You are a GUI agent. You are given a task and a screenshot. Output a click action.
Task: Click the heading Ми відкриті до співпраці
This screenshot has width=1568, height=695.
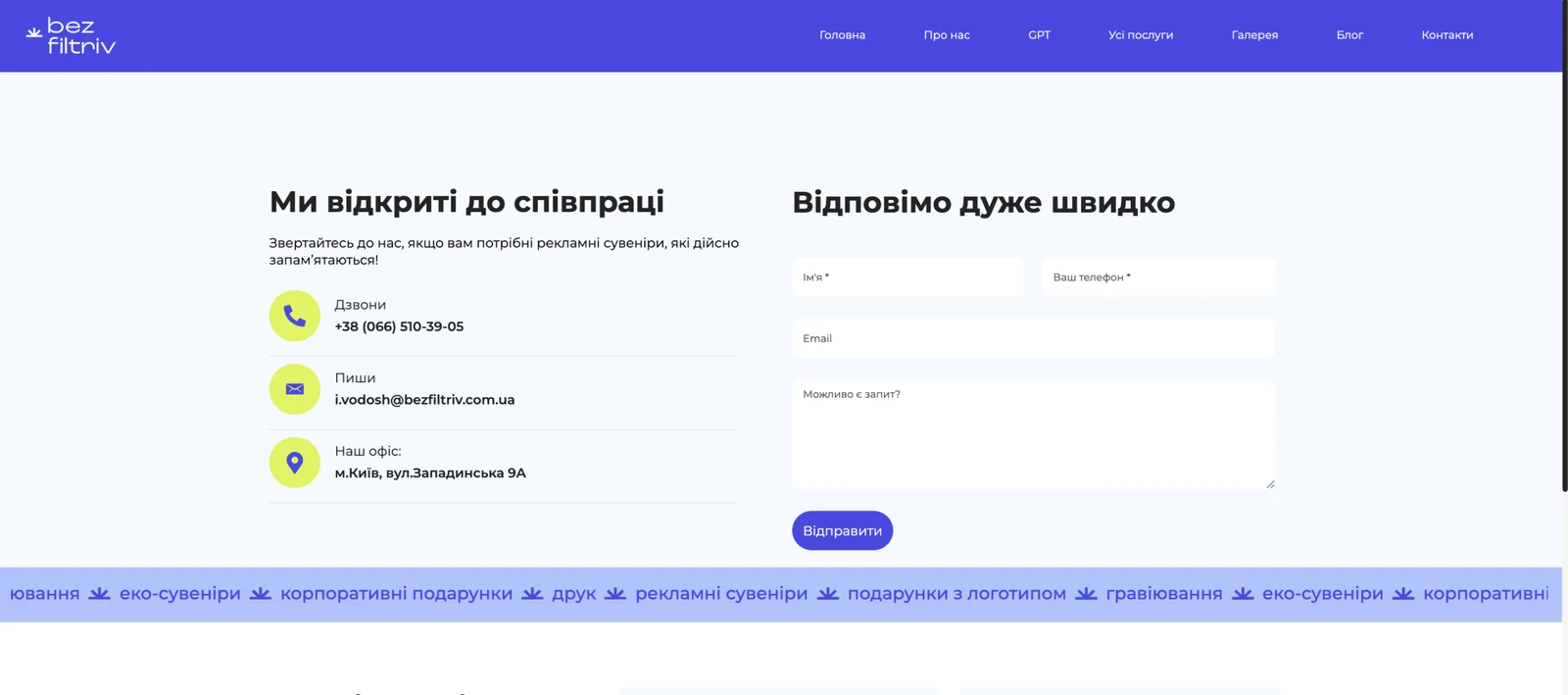point(466,202)
